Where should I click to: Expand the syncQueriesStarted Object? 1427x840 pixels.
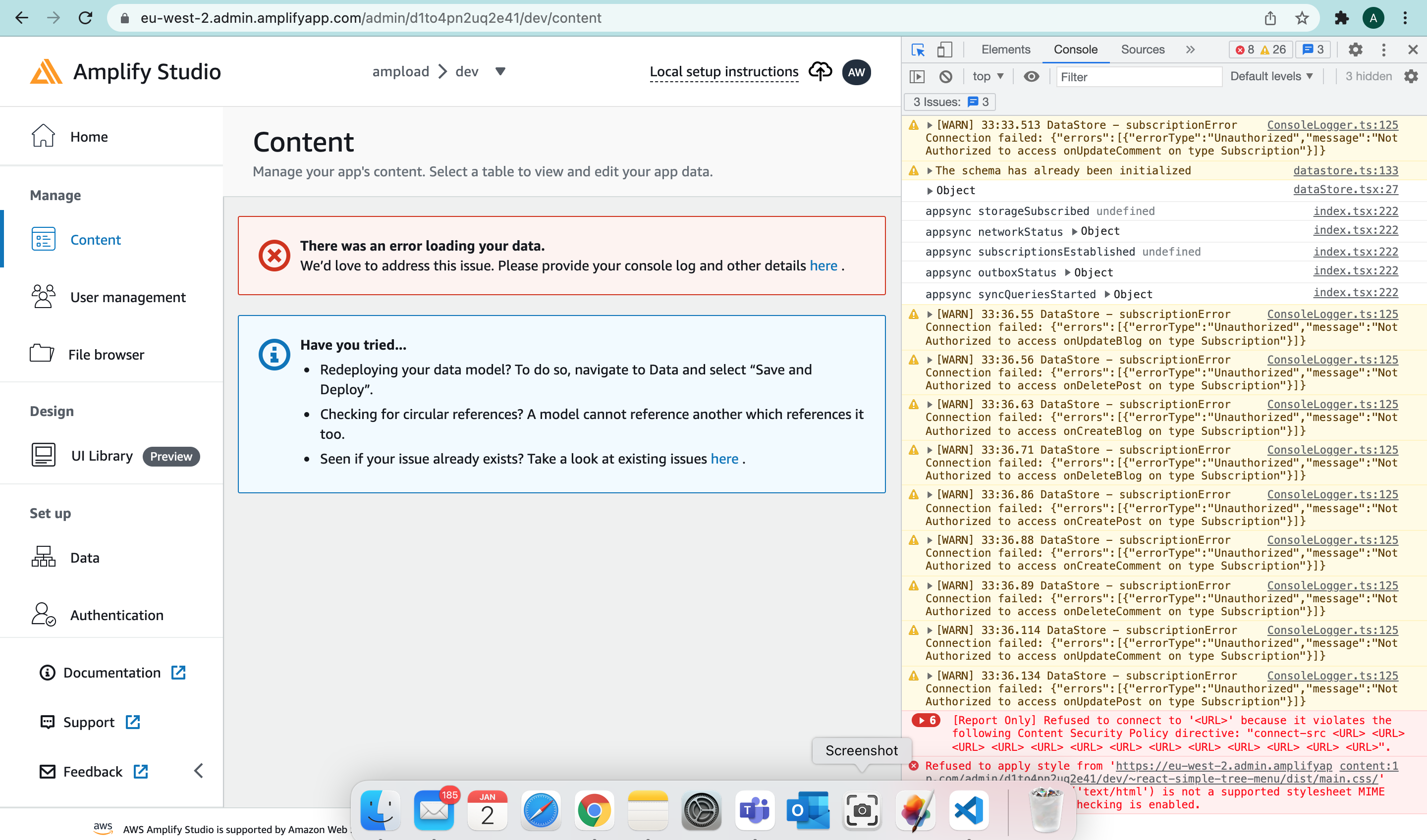tap(1107, 294)
